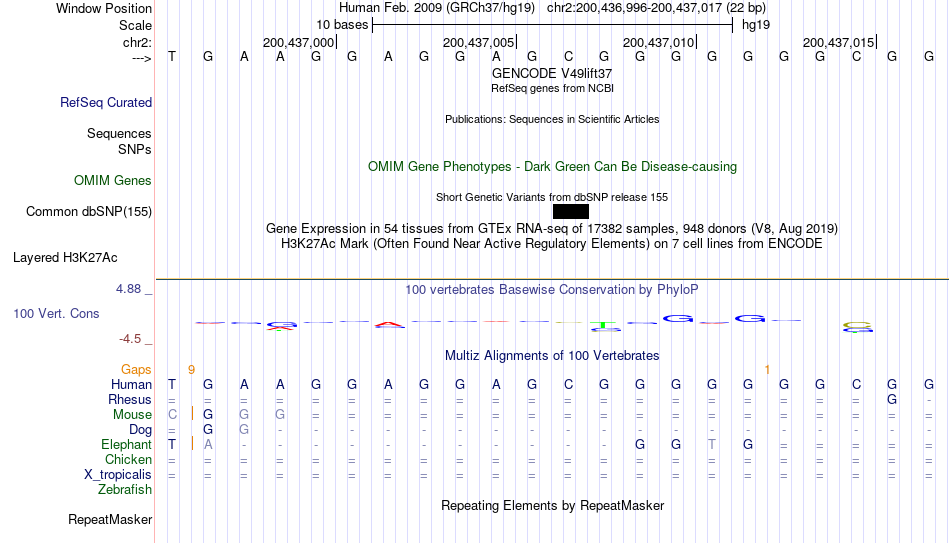Image resolution: width=950 pixels, height=543 pixels.
Task: Click the -4.5 conservation lower value
Action: 130,339
